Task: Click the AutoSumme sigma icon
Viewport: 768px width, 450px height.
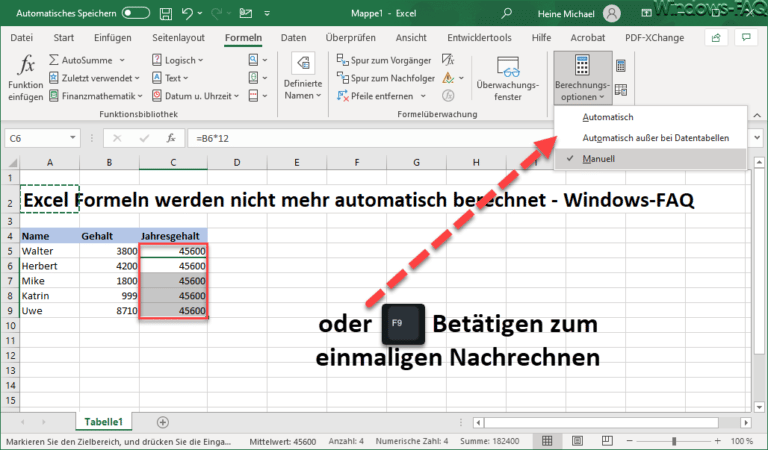Action: tap(54, 60)
